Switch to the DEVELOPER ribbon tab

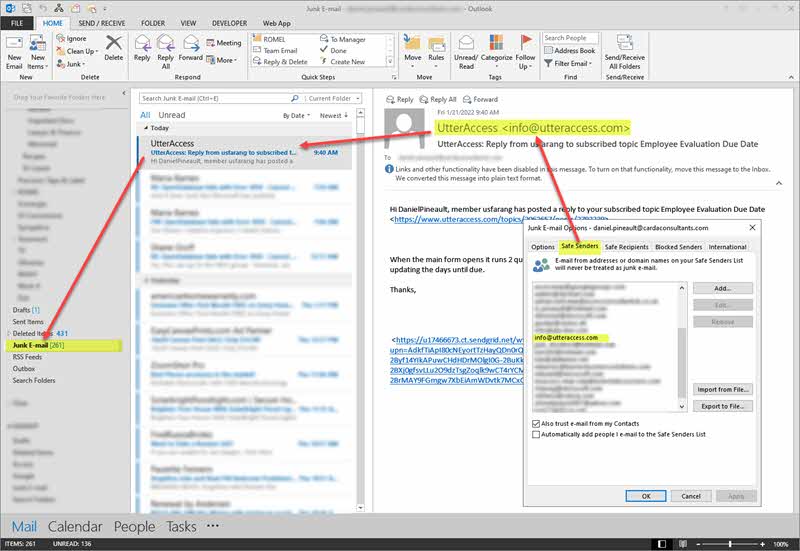point(230,23)
